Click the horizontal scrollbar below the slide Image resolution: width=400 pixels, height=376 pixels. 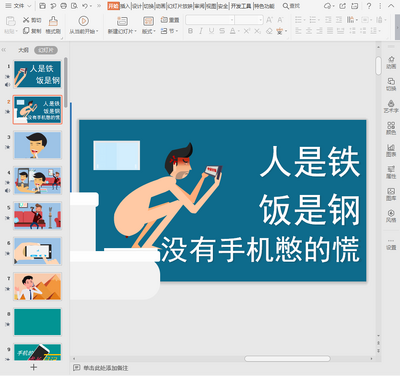[287, 359]
